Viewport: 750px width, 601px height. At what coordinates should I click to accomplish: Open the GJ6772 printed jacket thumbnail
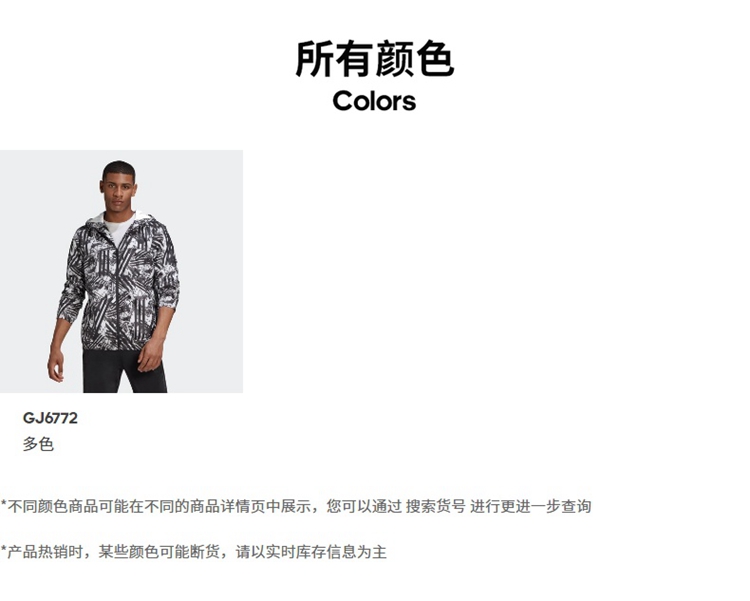tap(121, 271)
